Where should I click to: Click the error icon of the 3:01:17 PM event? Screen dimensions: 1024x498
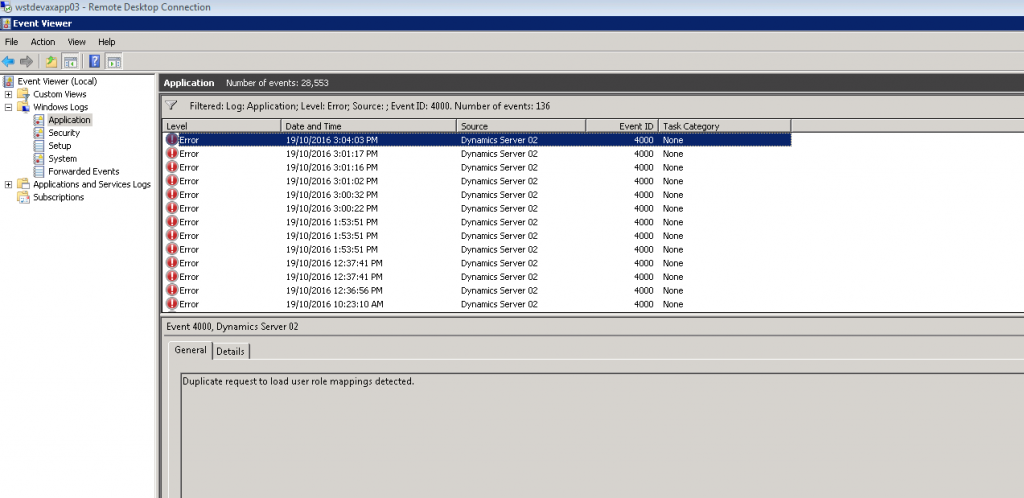tap(172, 153)
